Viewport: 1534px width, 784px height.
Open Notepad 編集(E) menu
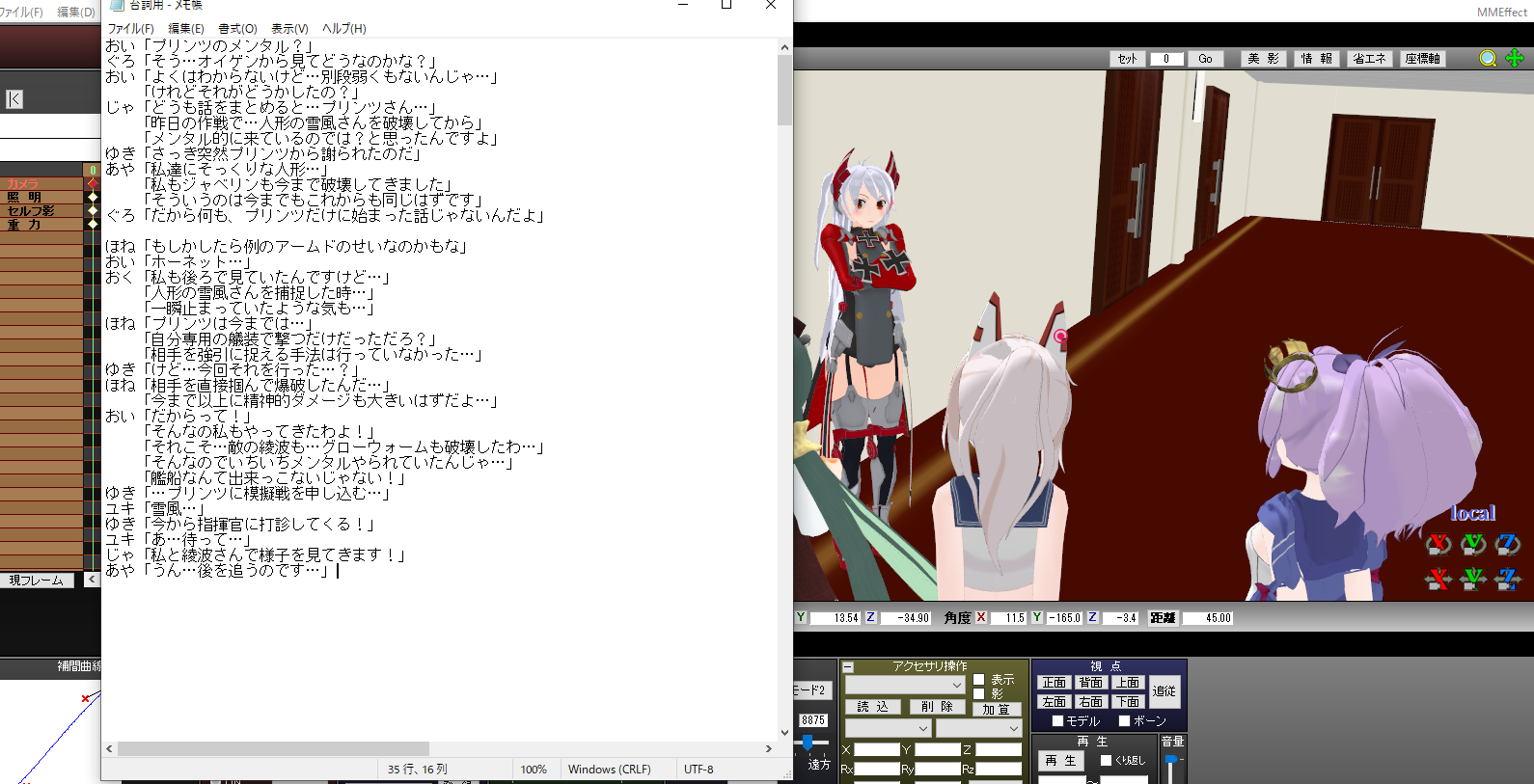pyautogui.click(x=186, y=28)
